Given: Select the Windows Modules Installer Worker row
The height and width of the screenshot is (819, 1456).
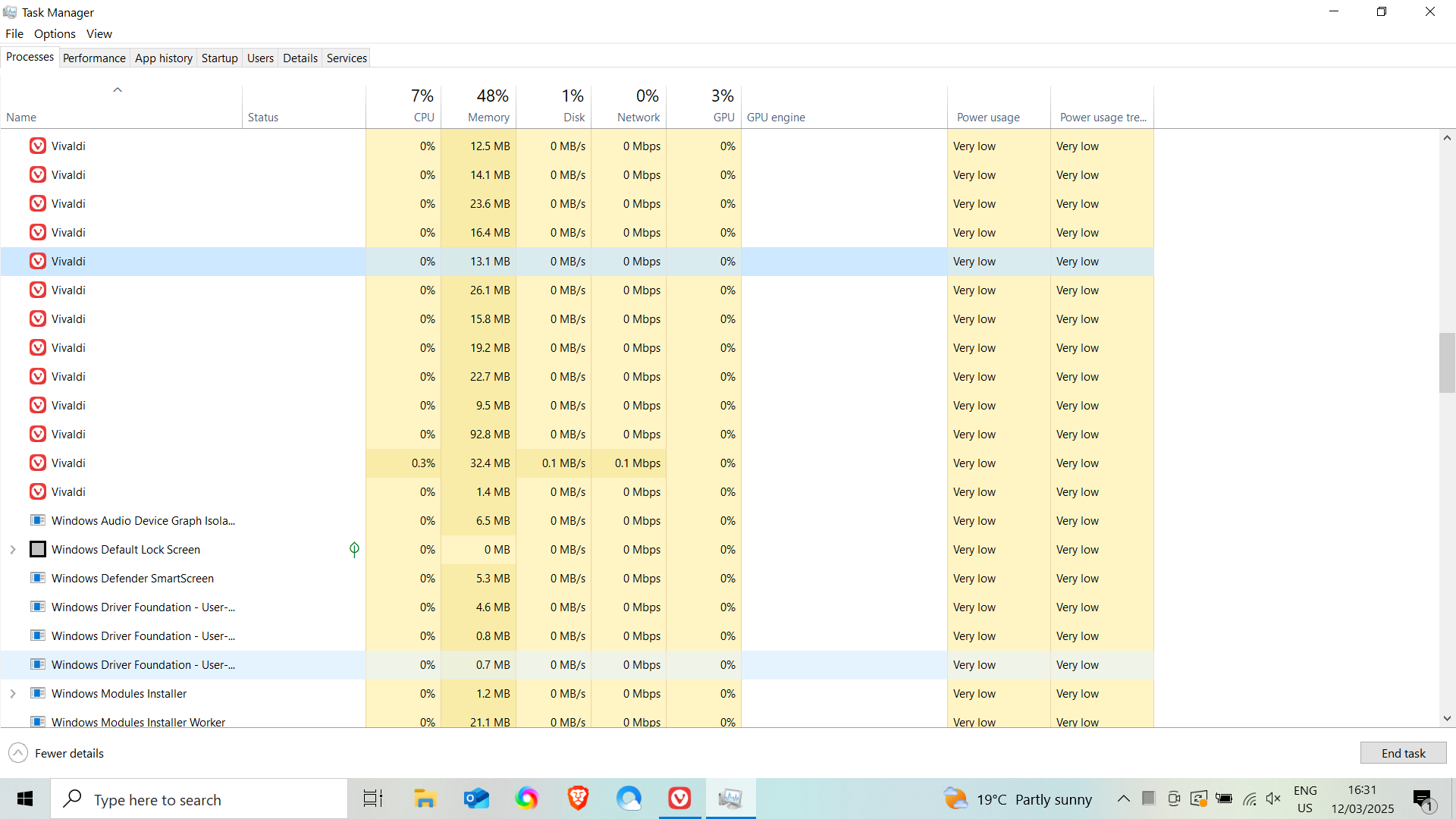Looking at the screenshot, I should coord(577,720).
